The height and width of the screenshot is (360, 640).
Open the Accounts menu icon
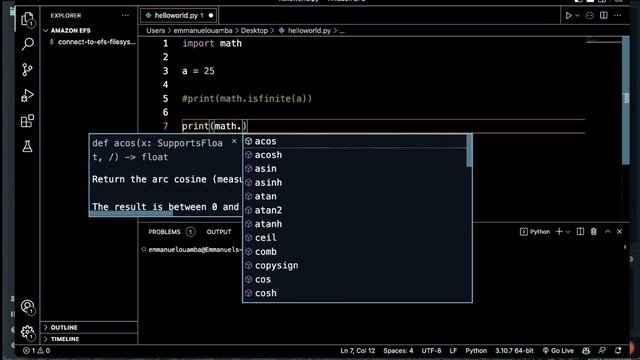[27, 307]
